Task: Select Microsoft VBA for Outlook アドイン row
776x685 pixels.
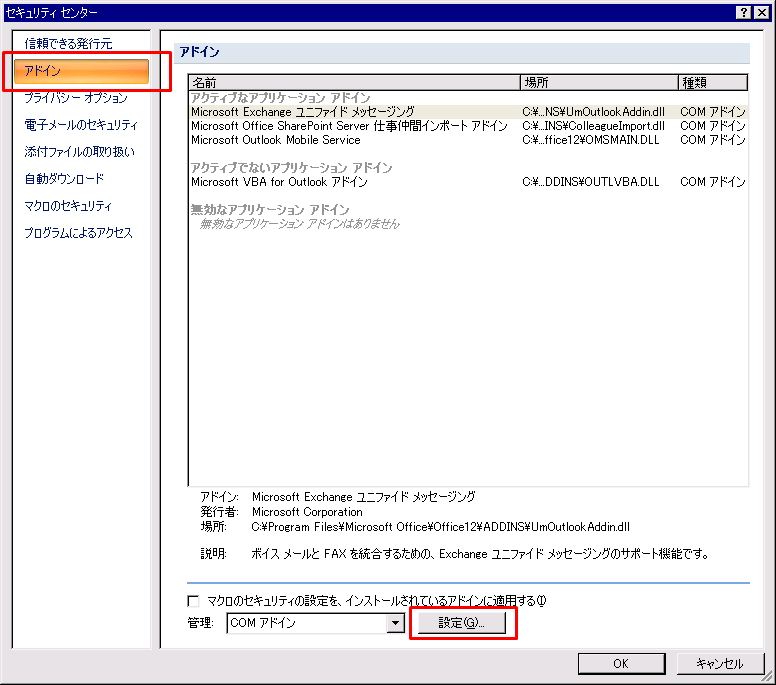Action: 468,182
